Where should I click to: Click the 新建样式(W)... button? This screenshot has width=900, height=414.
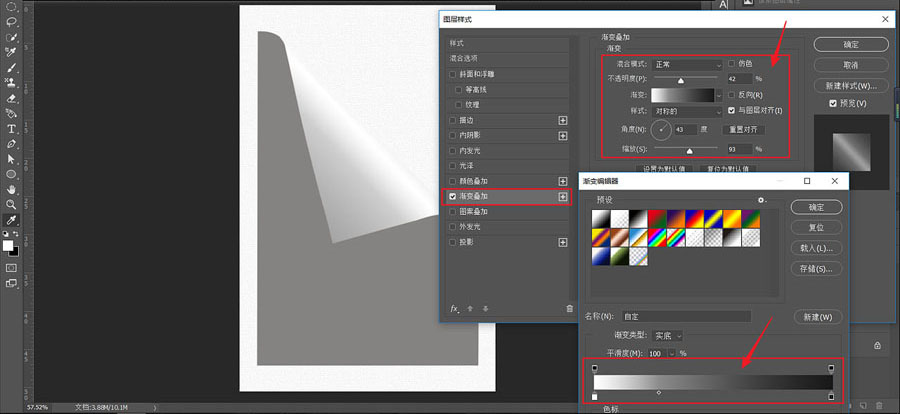[x=851, y=86]
